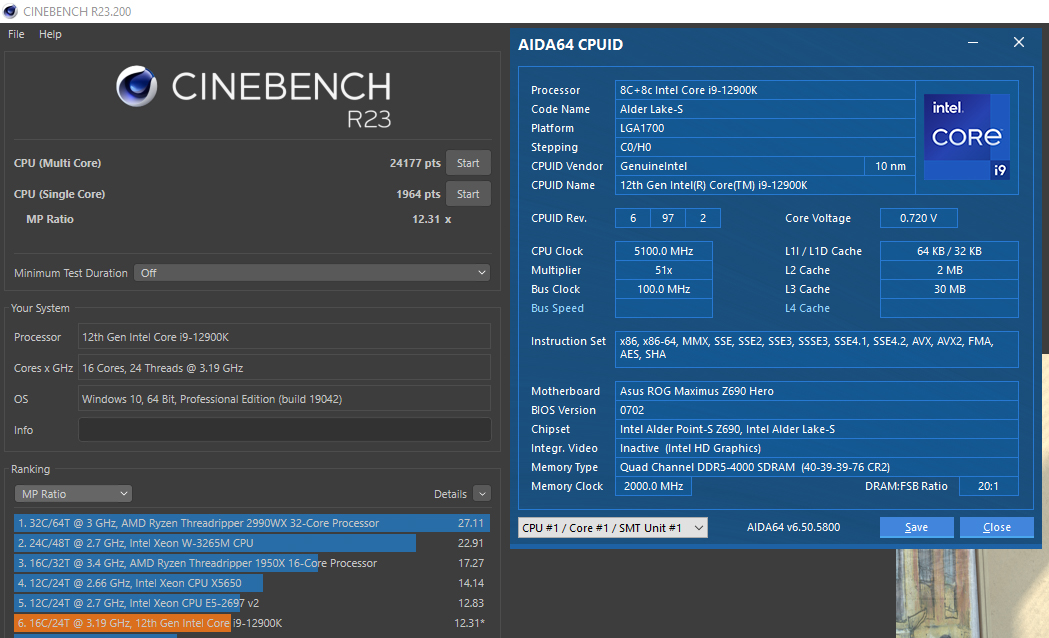
Task: Click the Cinebench title bar app icon
Action: [x=10, y=11]
